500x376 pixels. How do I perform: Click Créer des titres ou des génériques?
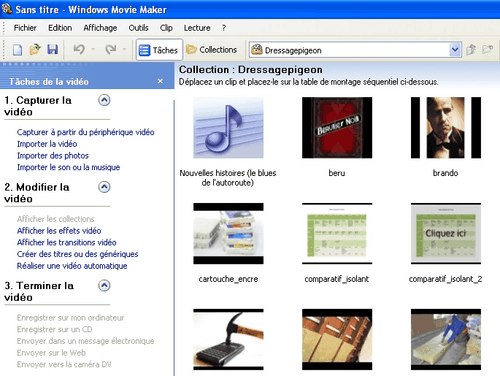[77, 254]
